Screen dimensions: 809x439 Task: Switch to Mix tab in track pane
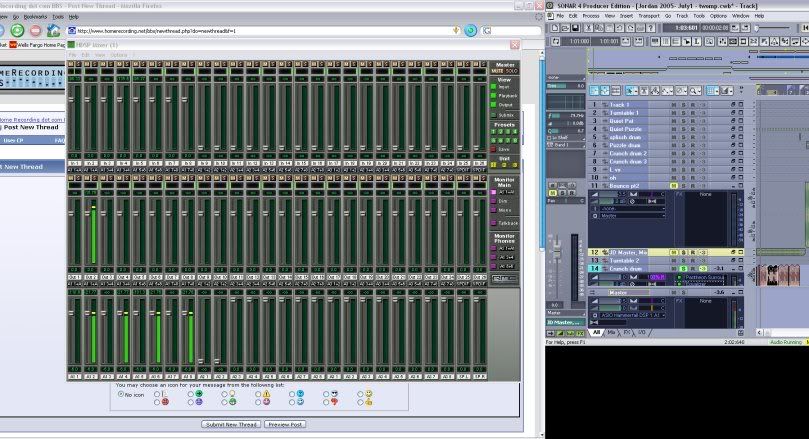[x=611, y=332]
